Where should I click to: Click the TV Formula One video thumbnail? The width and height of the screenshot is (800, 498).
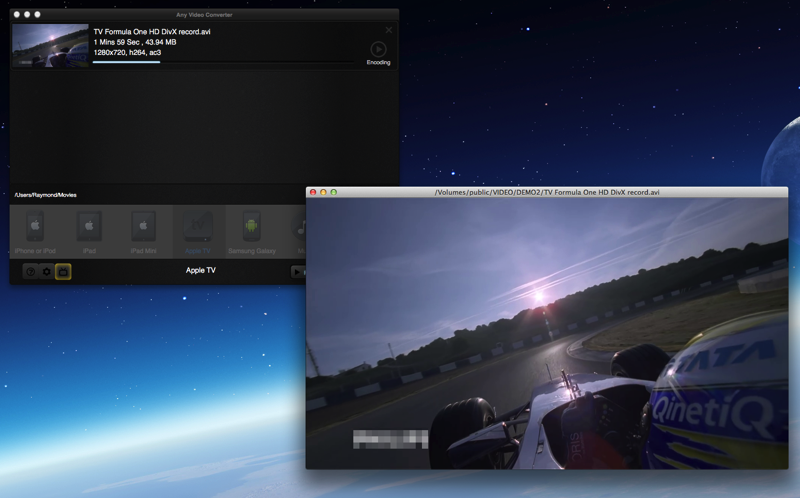50,46
